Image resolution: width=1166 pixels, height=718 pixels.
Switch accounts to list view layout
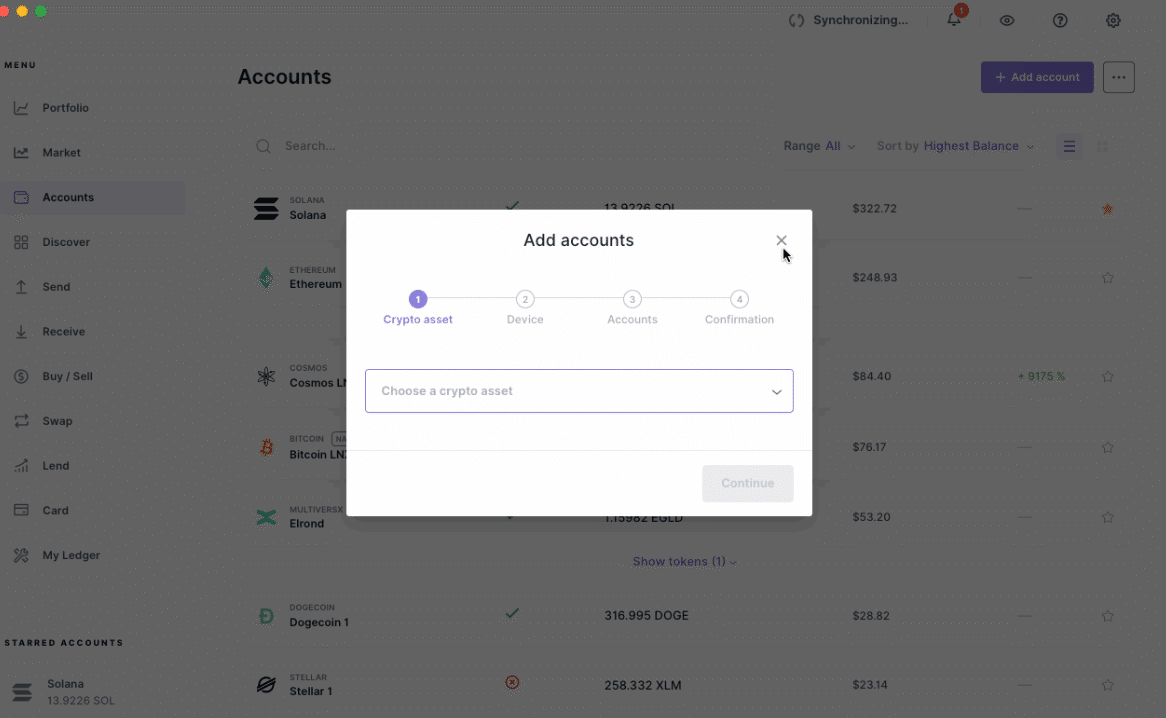[1069, 146]
